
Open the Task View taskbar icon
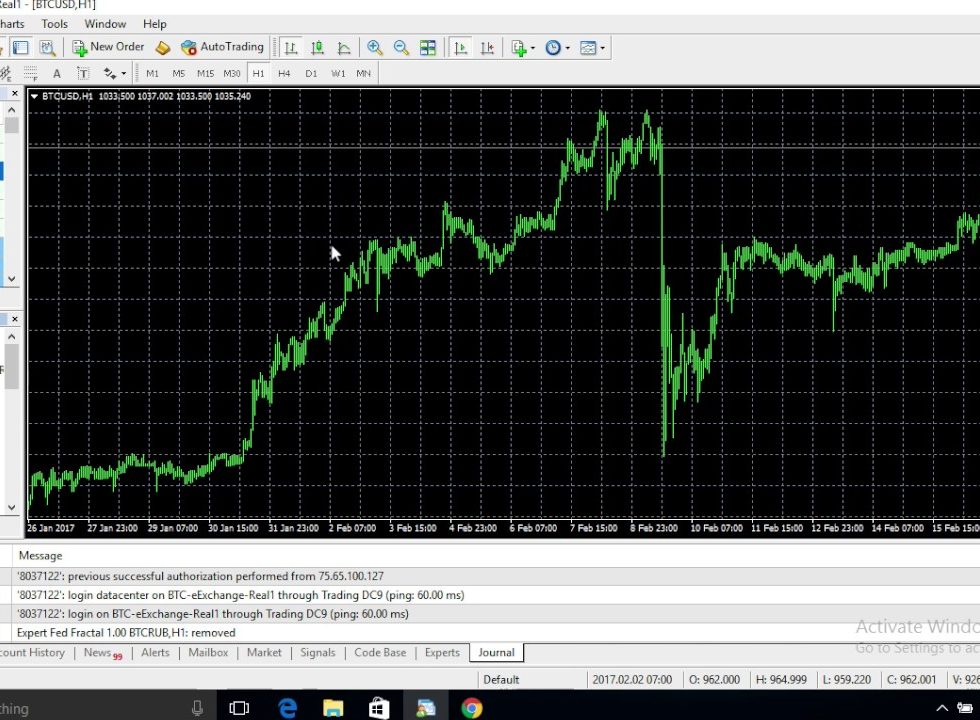point(239,708)
